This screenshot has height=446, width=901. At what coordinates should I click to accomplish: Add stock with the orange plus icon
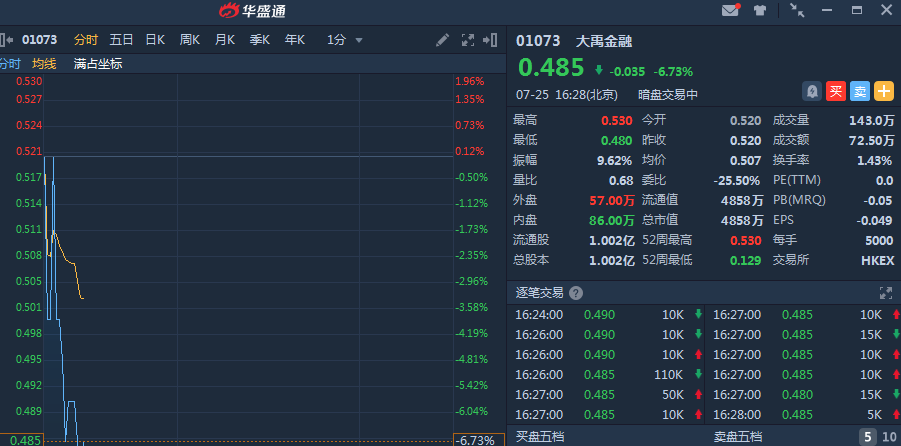coord(884,91)
